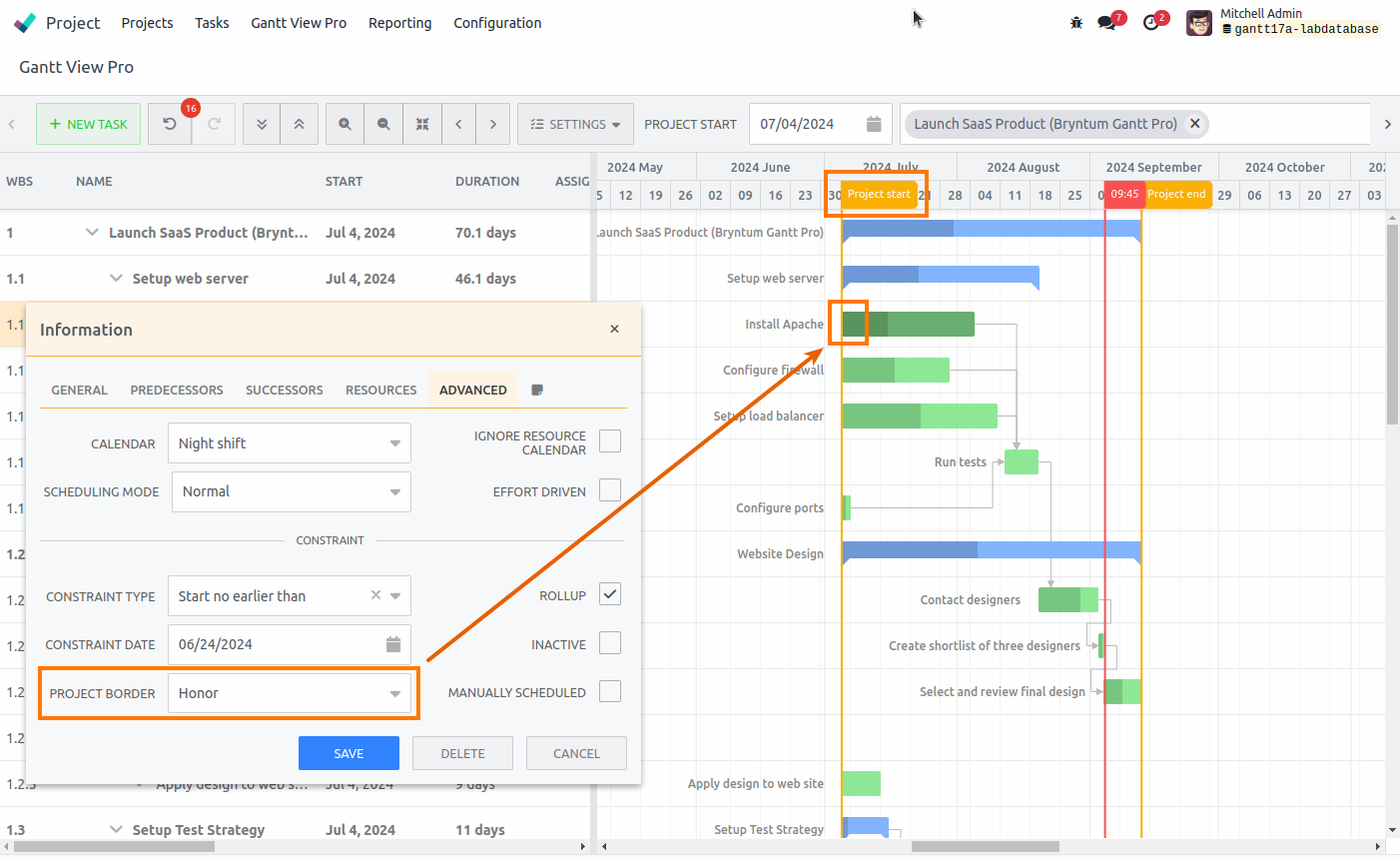This screenshot has width=1400, height=857.
Task: Create a new task with New Task button
Action: point(88,123)
